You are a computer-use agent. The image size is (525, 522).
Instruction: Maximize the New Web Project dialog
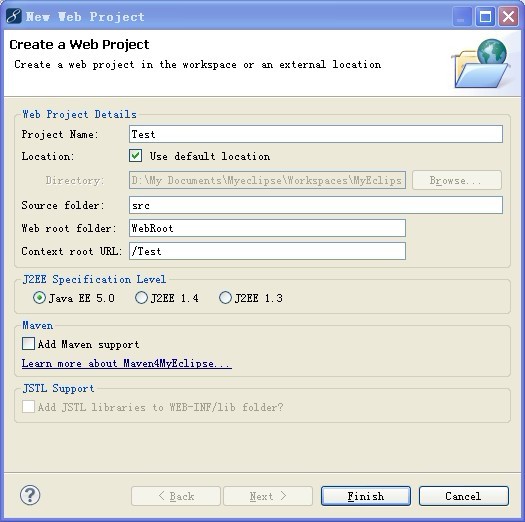coord(485,16)
